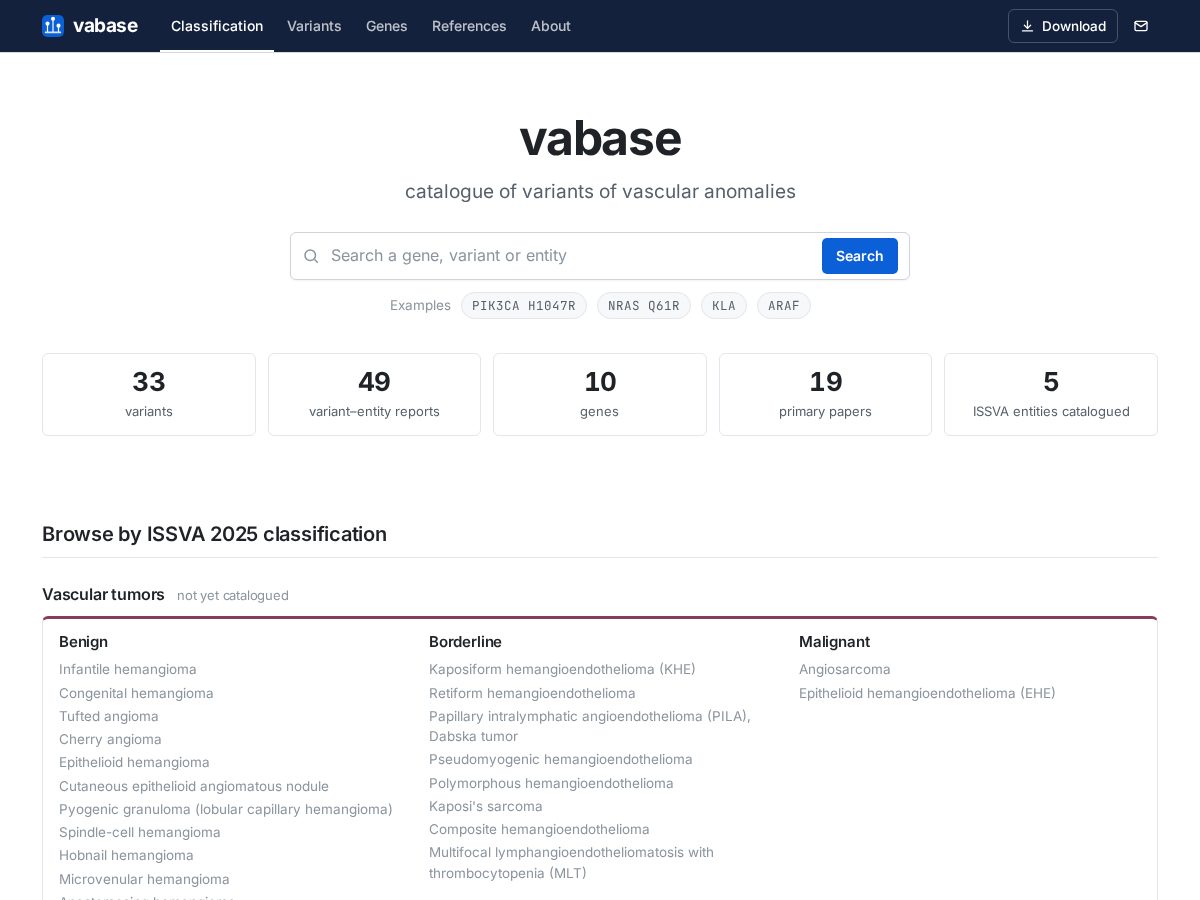
Task: Click the Borderline column heading
Action: point(465,642)
